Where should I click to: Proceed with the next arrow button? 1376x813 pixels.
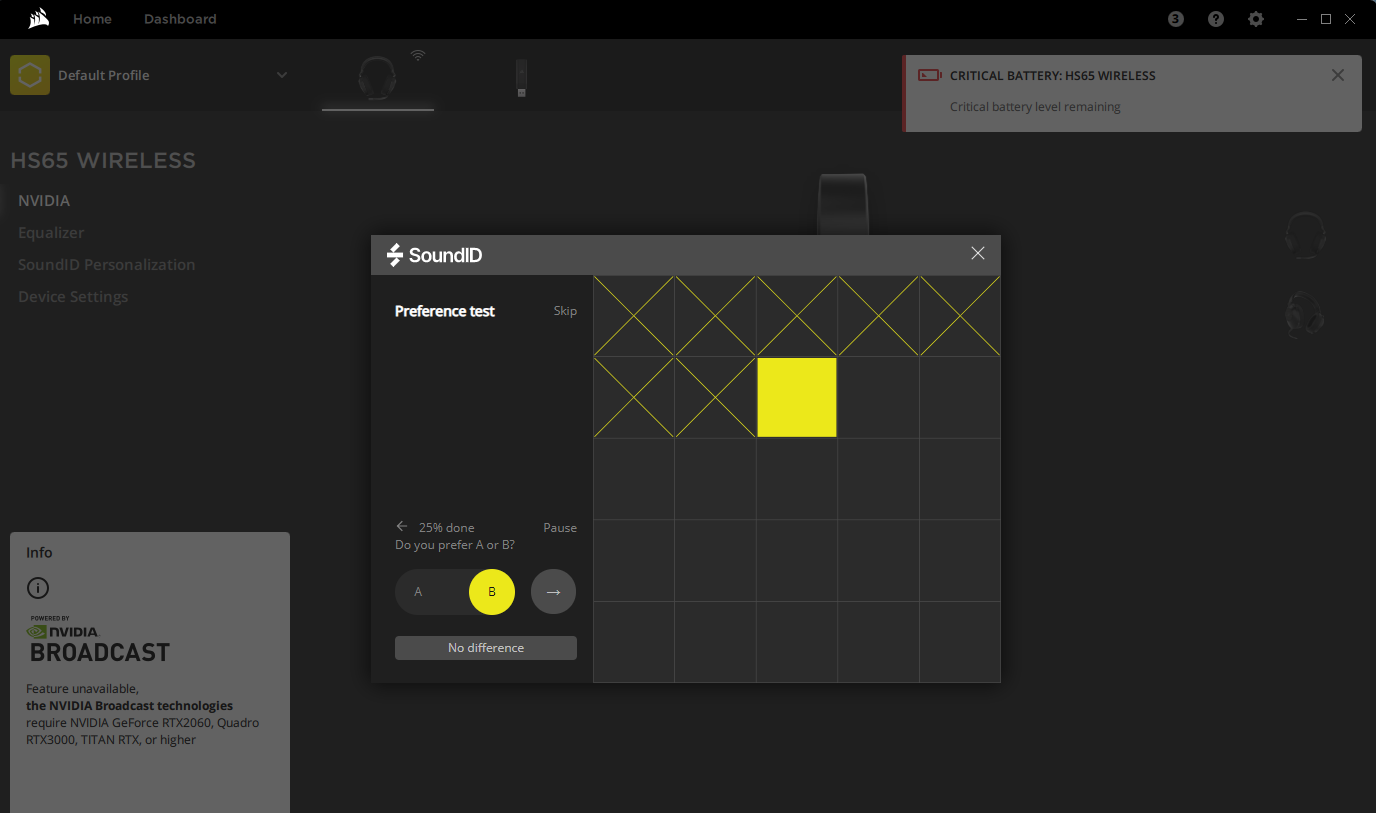(553, 592)
